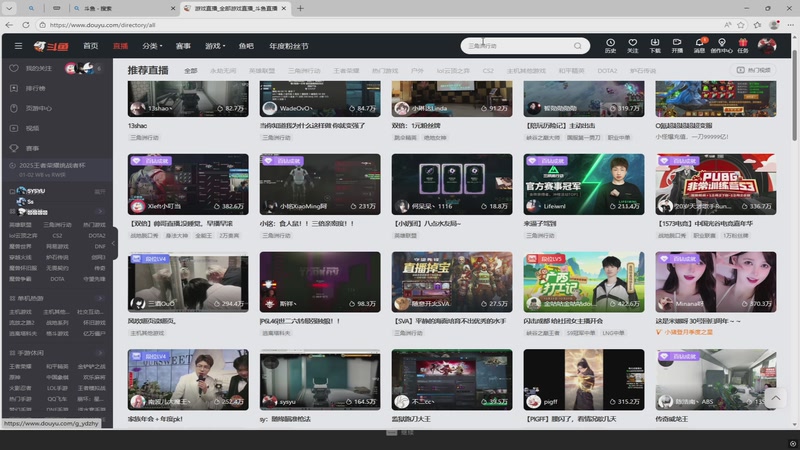The height and width of the screenshot is (450, 800).
Task: Open the user avatar in header
Action: [x=767, y=46]
